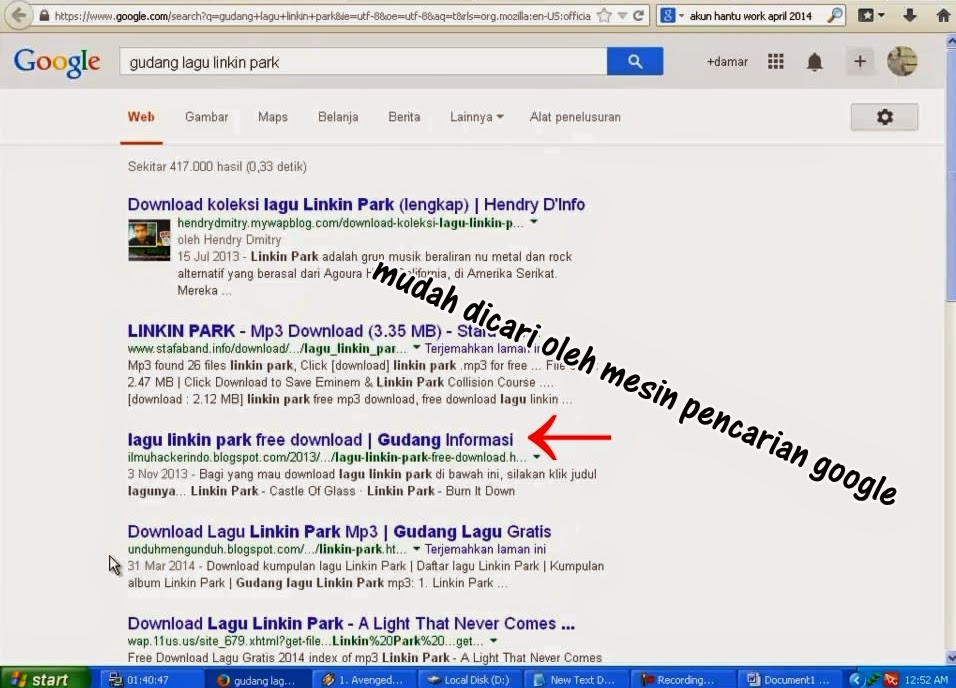Click the Google logo

click(x=57, y=62)
